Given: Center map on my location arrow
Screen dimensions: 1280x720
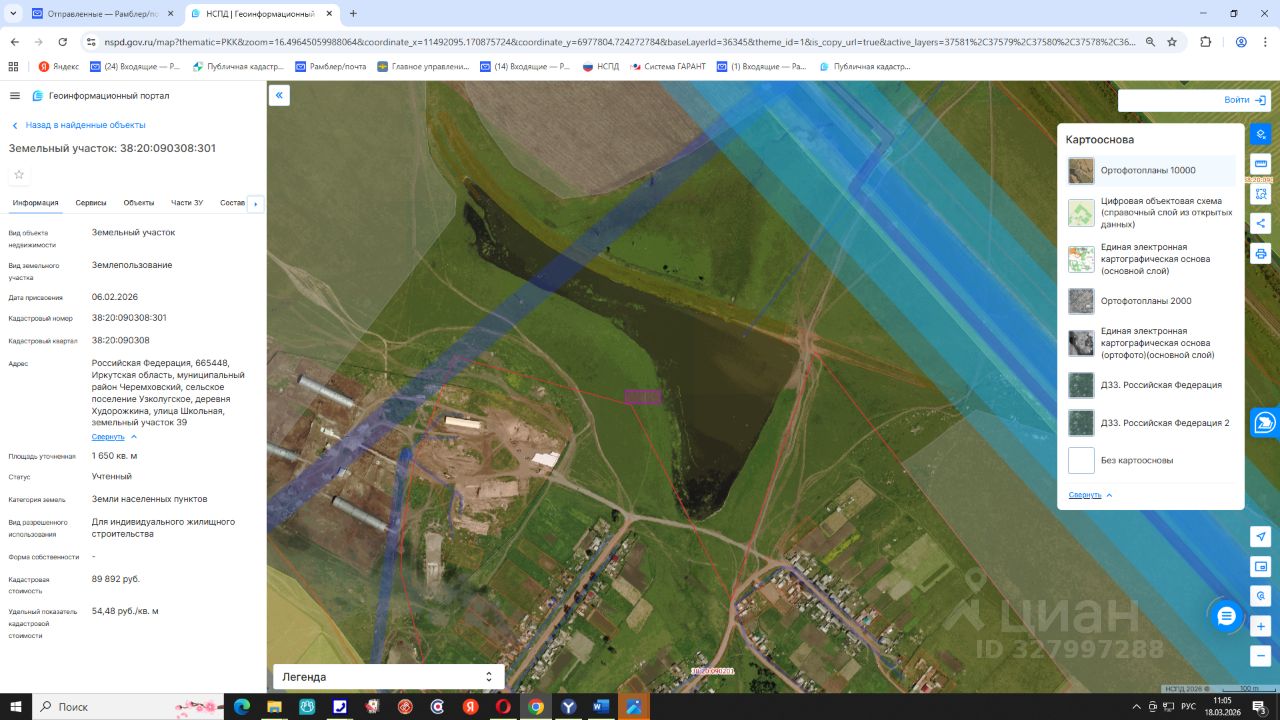Looking at the screenshot, I should coord(1261,537).
